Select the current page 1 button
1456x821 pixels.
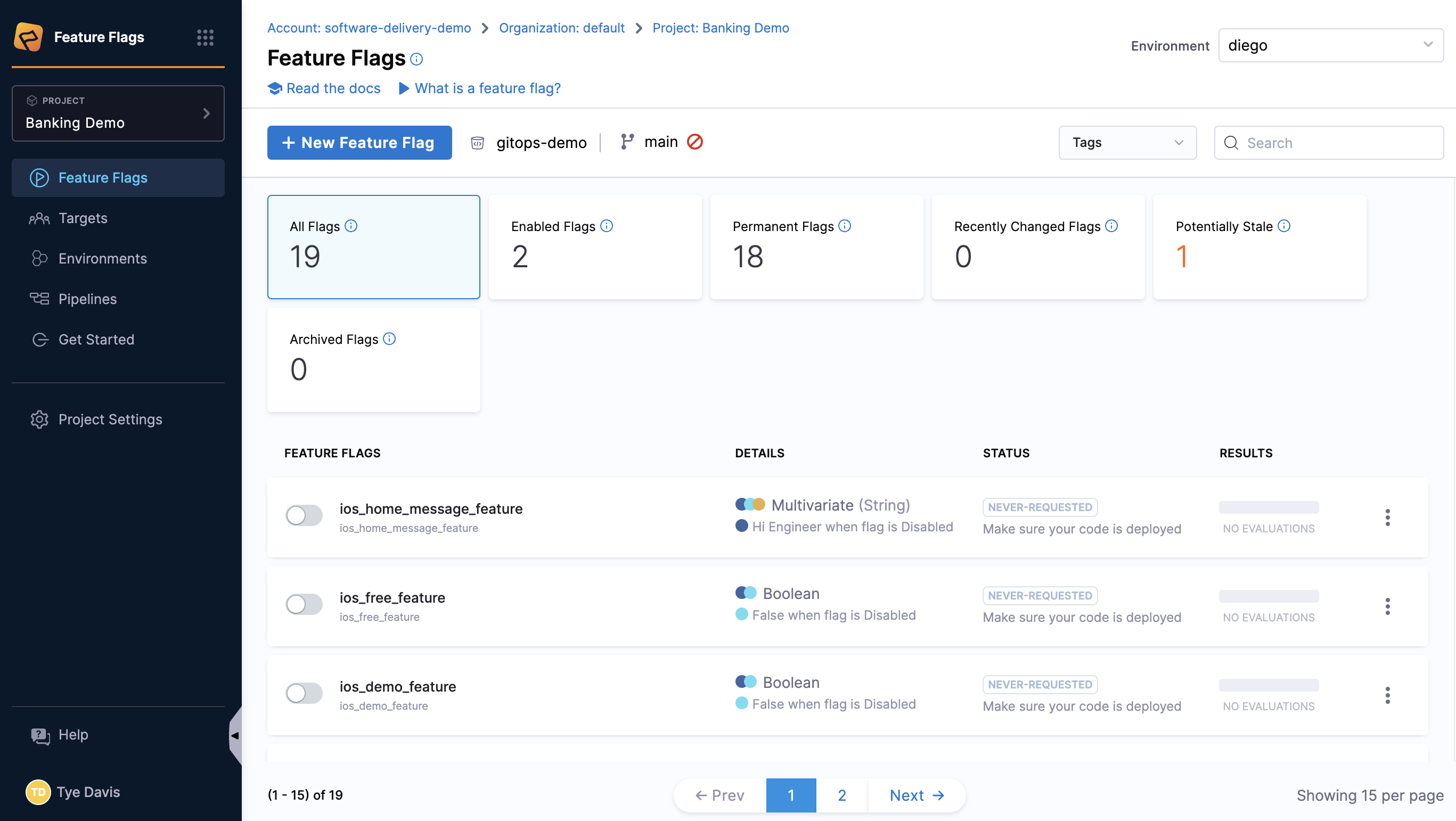pos(791,795)
